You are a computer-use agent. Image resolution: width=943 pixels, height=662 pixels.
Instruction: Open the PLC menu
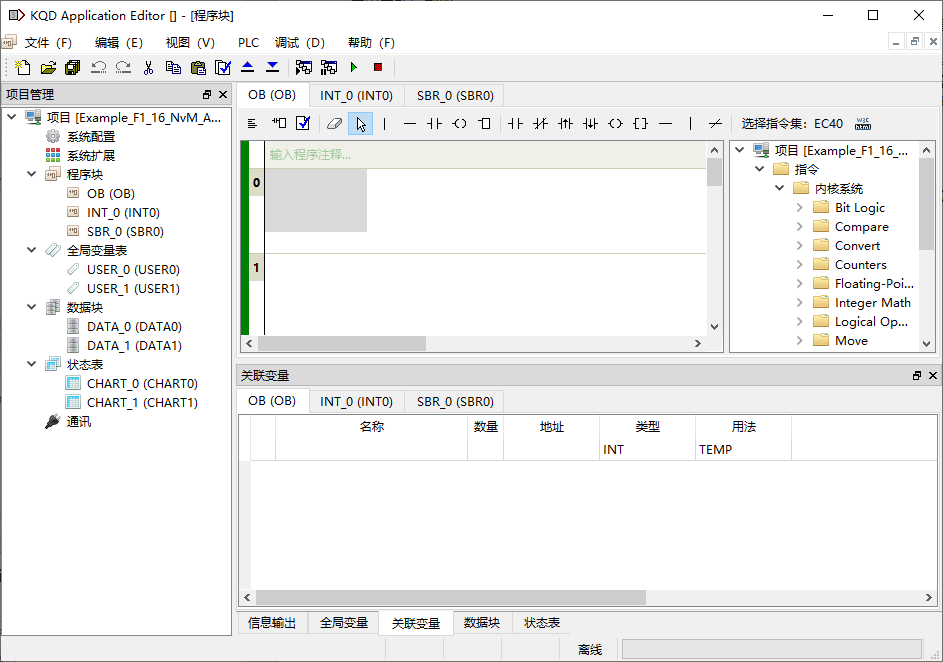[248, 43]
